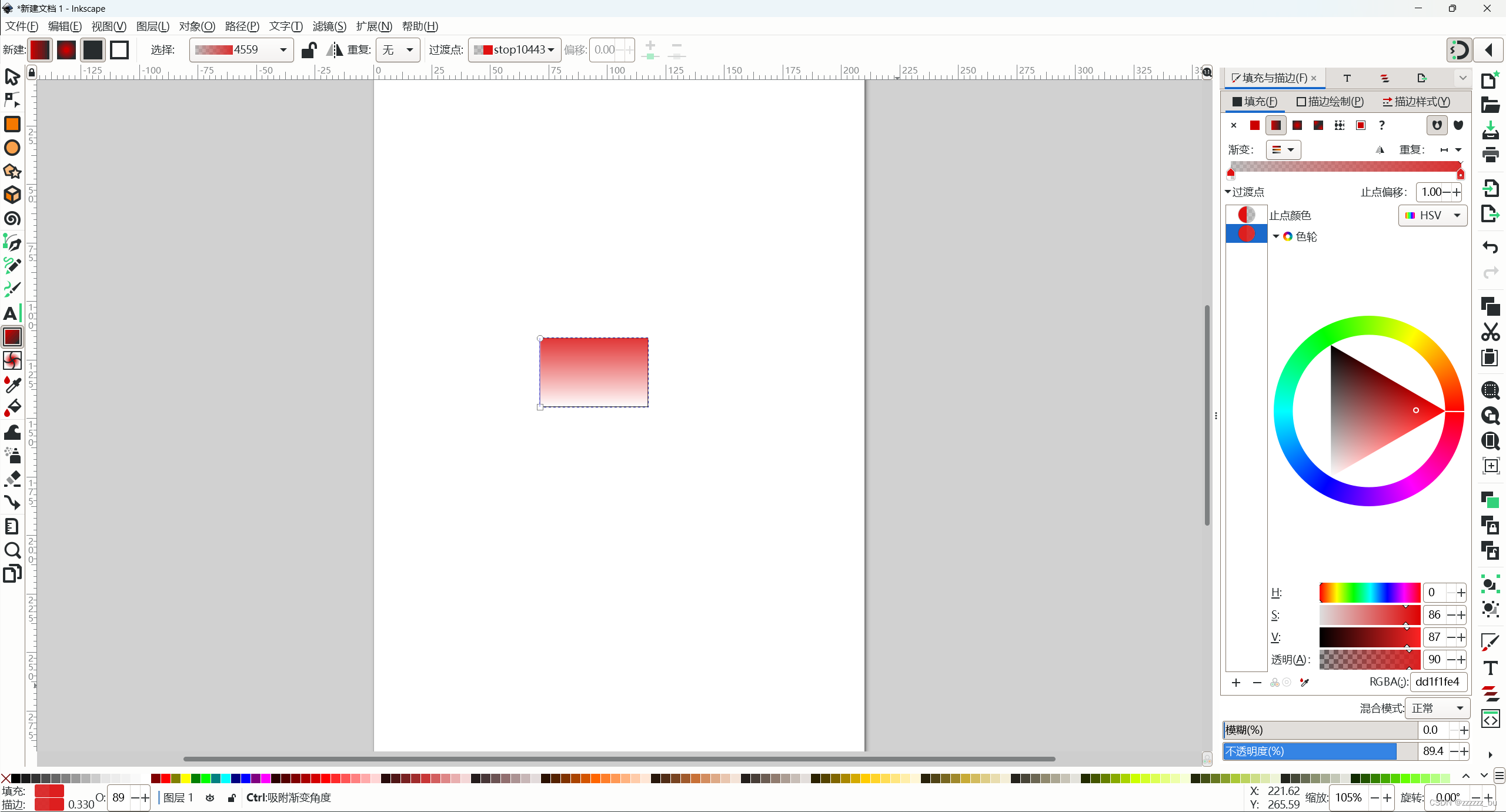
Task: Open the 混合模式 正常 dropdown
Action: (1437, 709)
